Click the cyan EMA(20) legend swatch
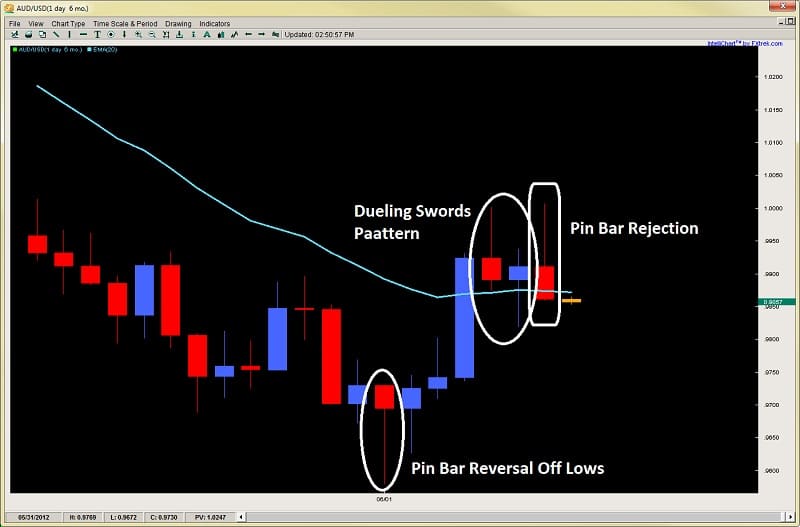The height and width of the screenshot is (527, 800). pos(89,49)
